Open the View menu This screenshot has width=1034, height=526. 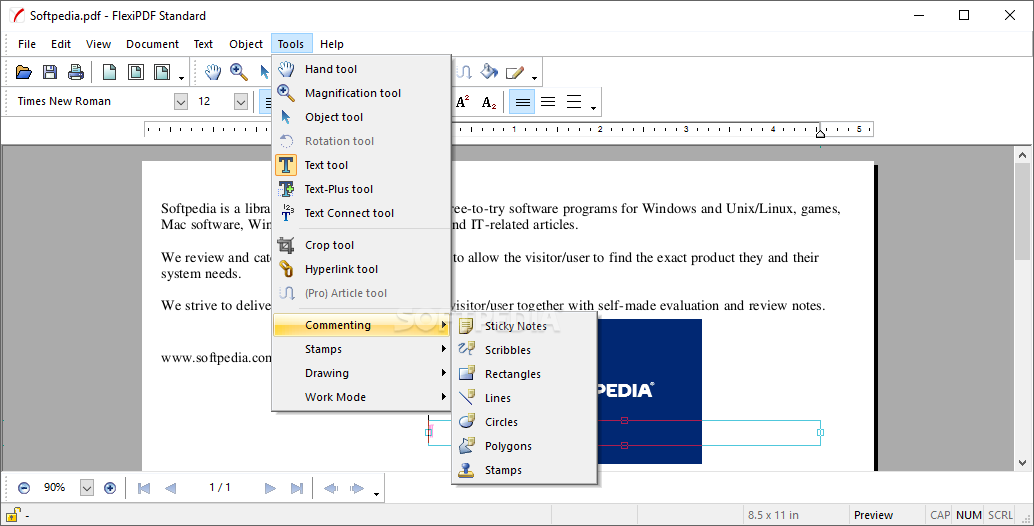tap(98, 44)
